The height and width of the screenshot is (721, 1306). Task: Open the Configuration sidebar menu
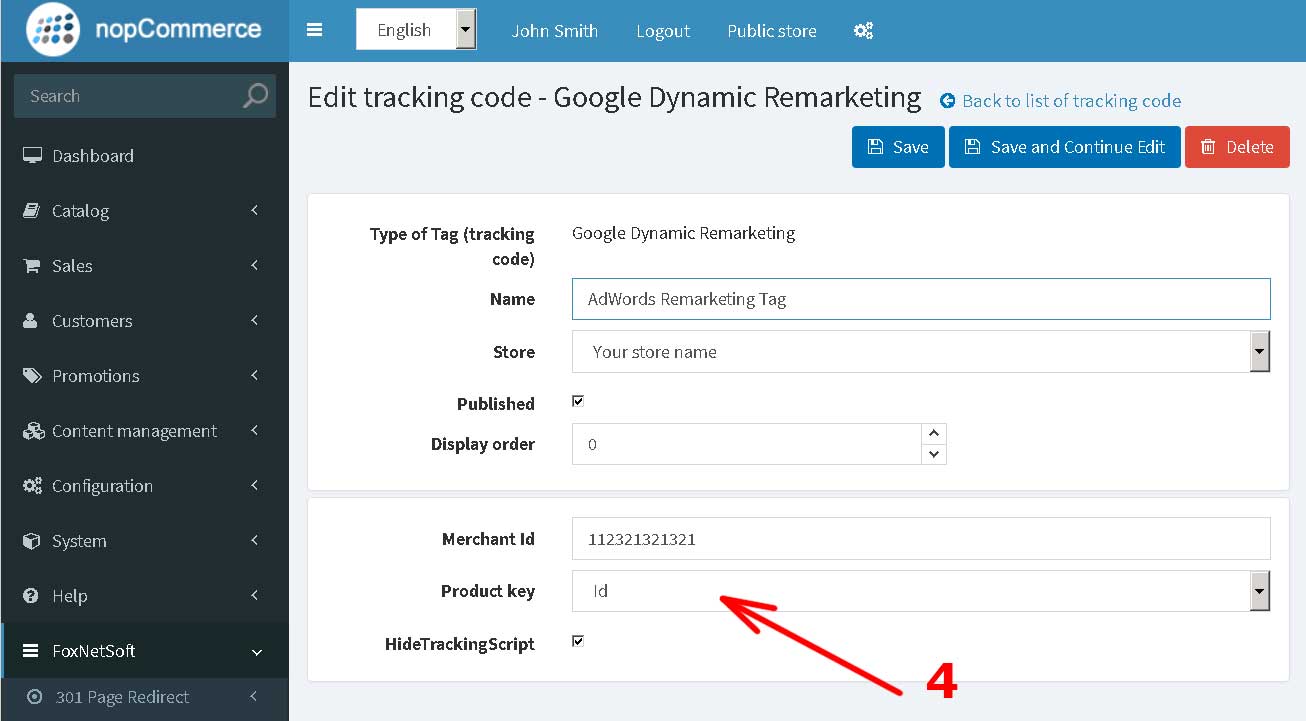tap(144, 486)
